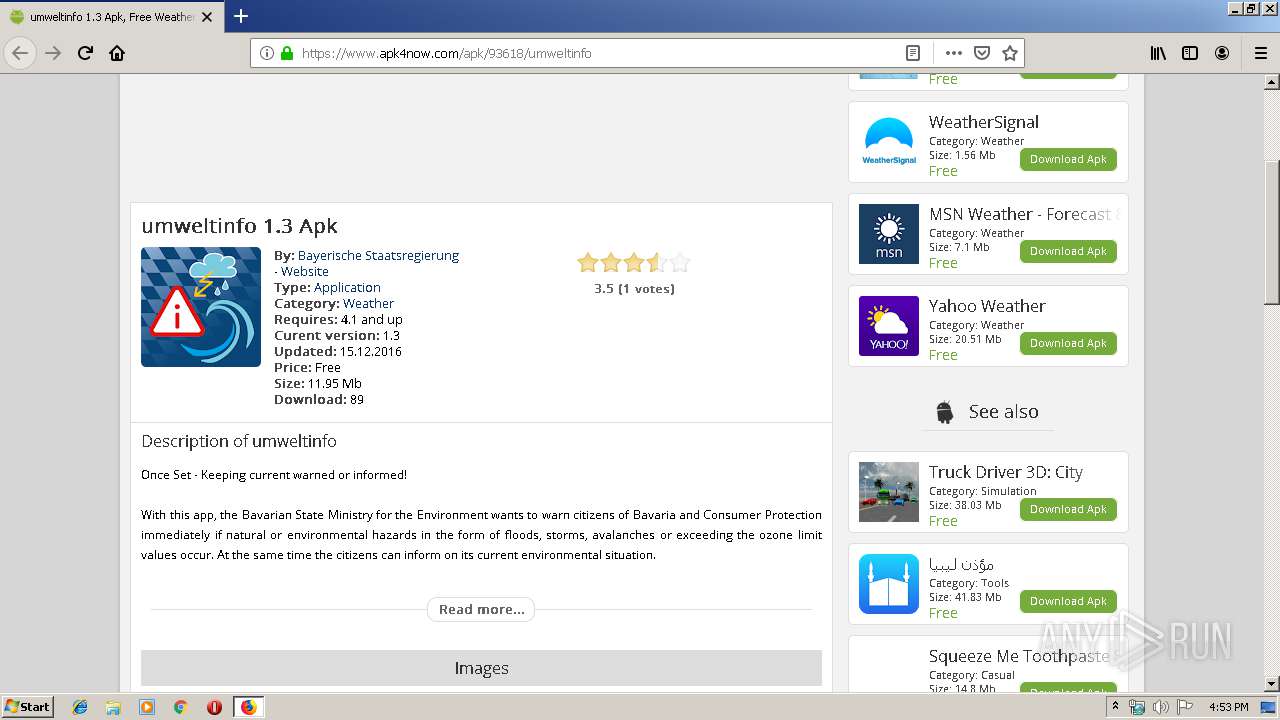Bookmark this page with star icon
1280x720 pixels.
[1010, 53]
